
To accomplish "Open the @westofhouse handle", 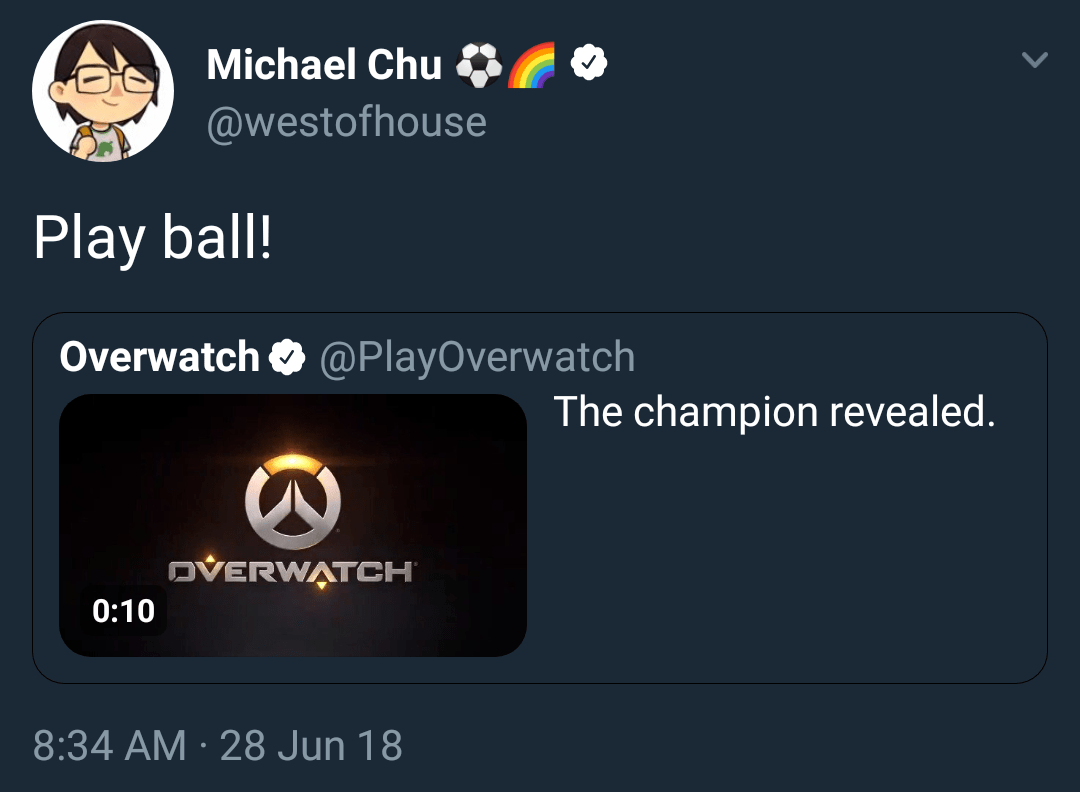I will (x=346, y=122).
